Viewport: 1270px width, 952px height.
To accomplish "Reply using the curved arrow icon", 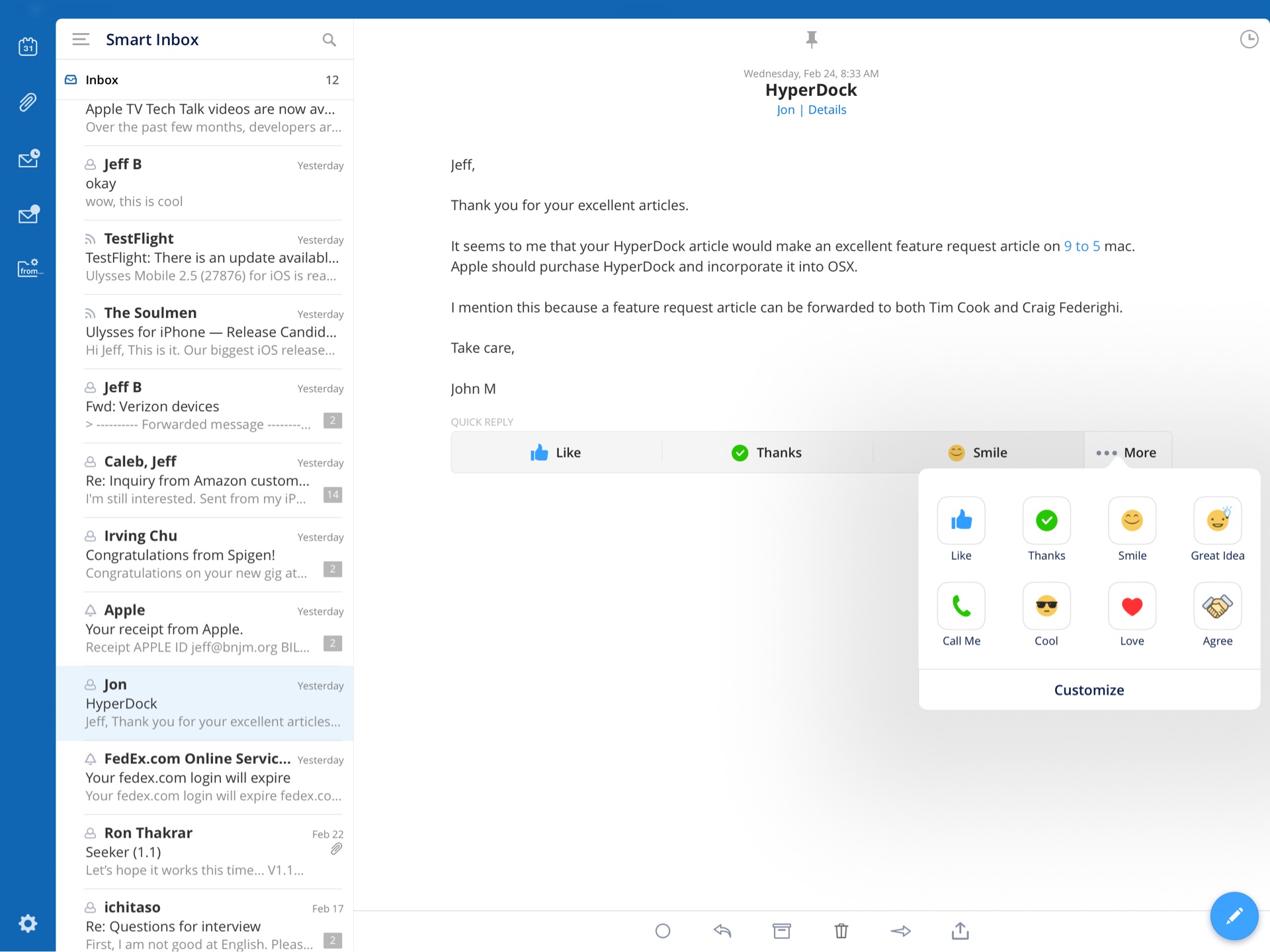I will [722, 931].
